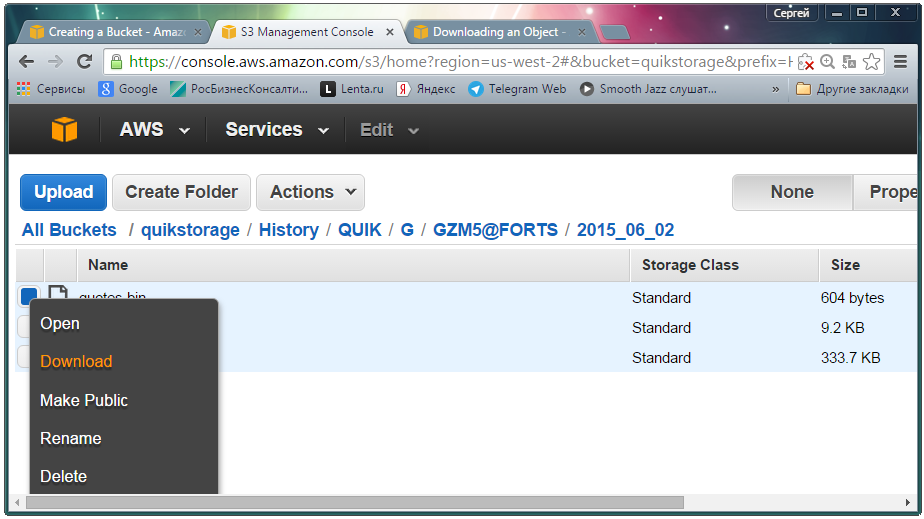The height and width of the screenshot is (519, 924).
Task: Open the Lenta.ru bookmark
Action: (x=352, y=89)
